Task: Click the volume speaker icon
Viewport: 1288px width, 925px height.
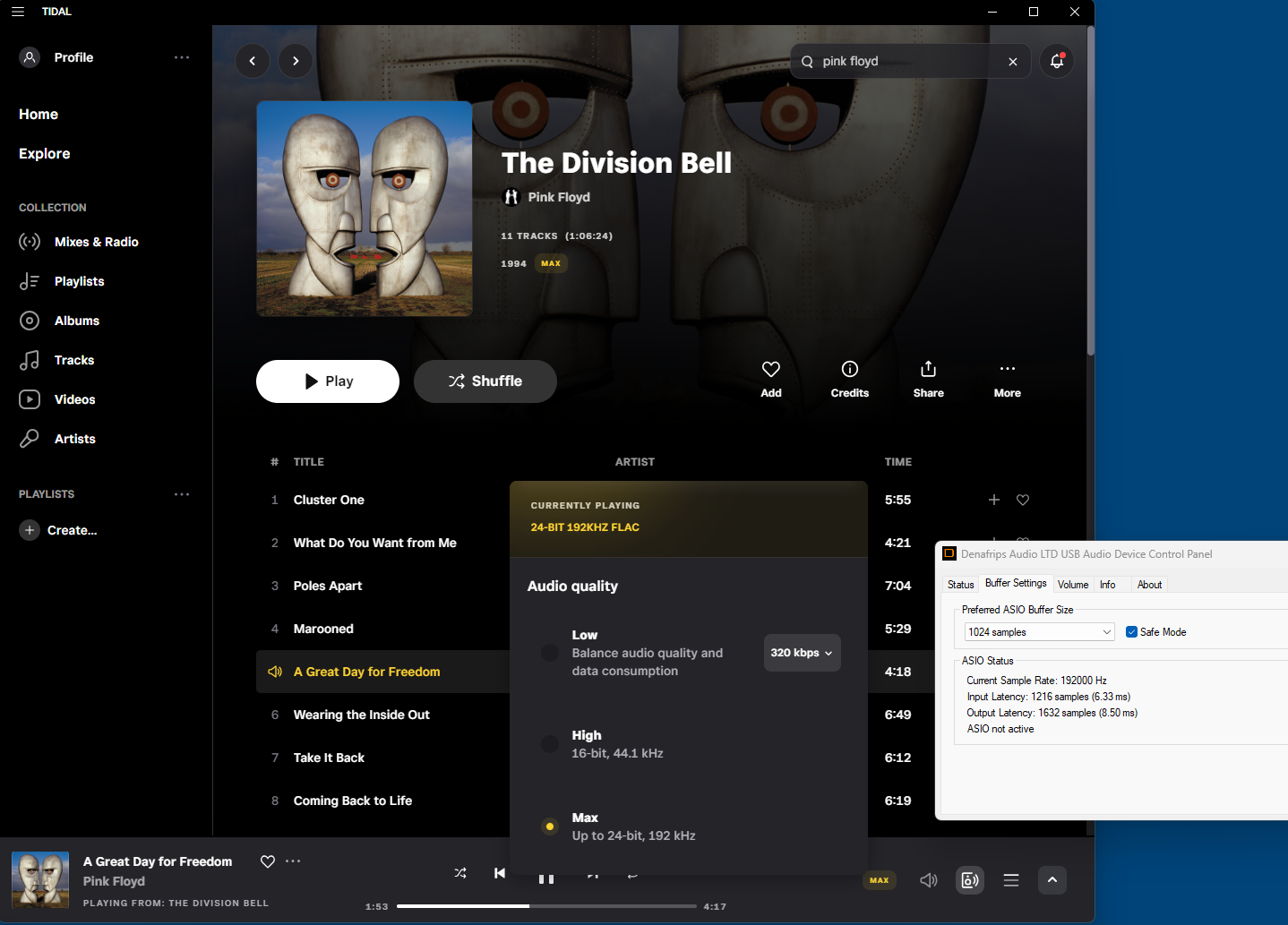Action: pos(929,880)
